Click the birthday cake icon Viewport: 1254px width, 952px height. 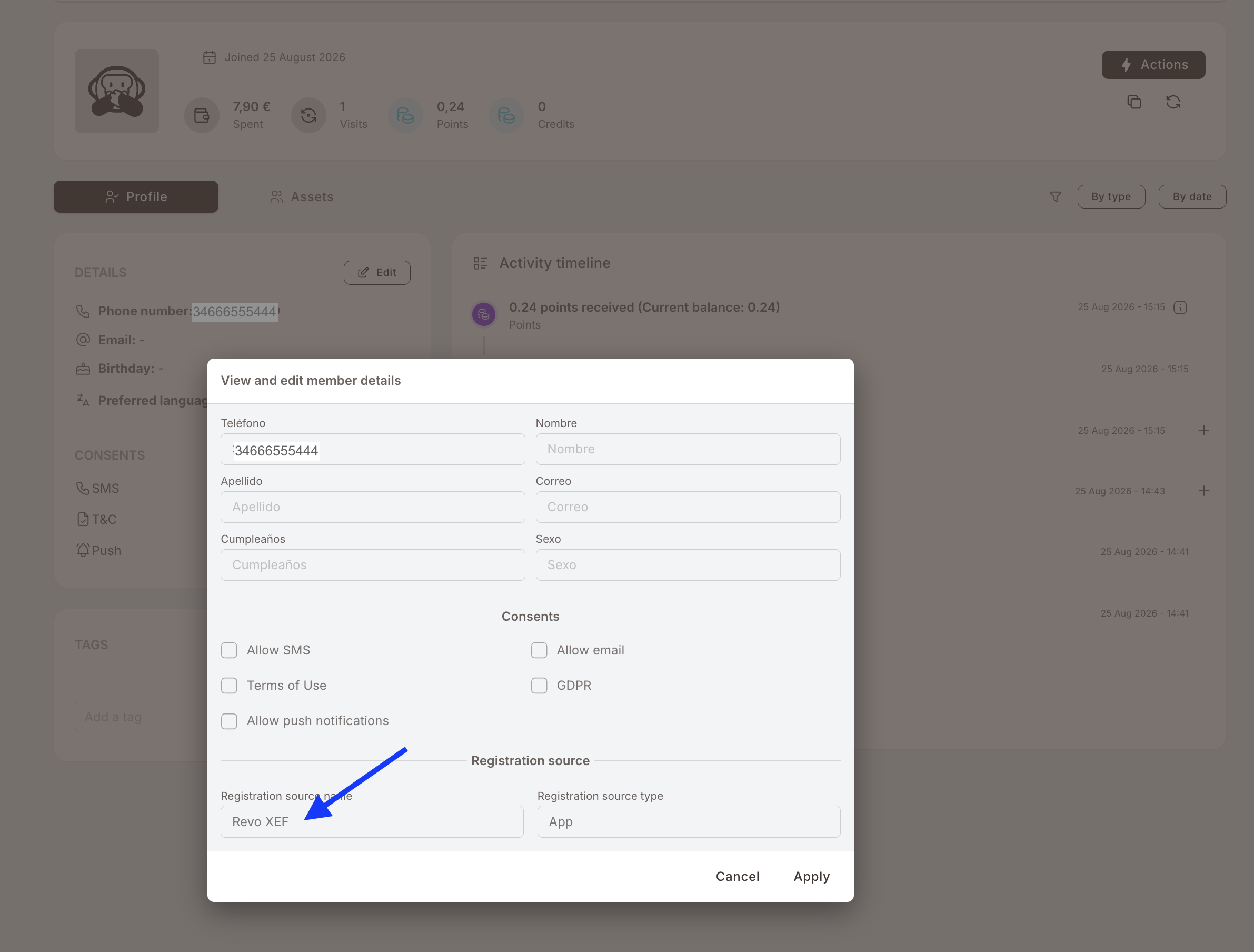pyautogui.click(x=83, y=369)
